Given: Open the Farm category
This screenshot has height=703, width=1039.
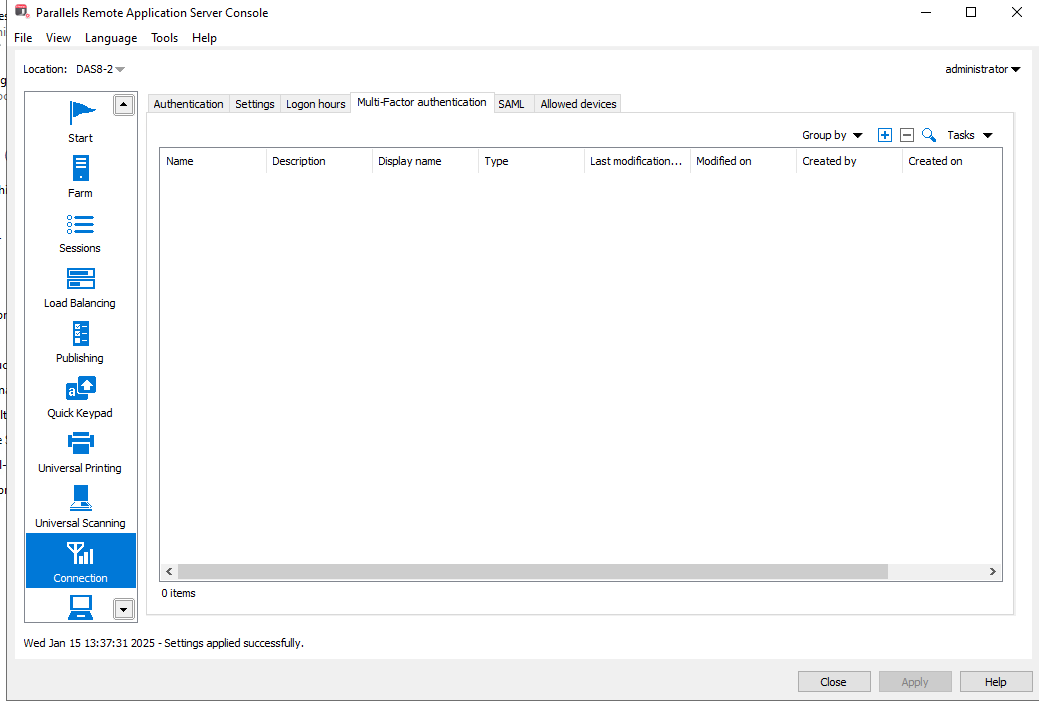Looking at the screenshot, I should click(80, 176).
